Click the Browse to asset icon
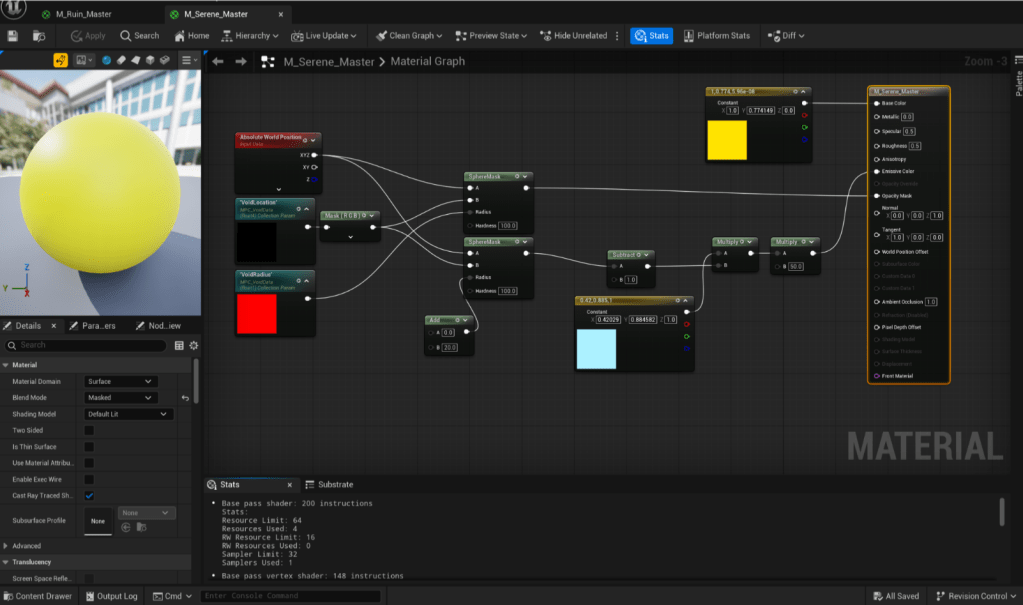 [39, 35]
